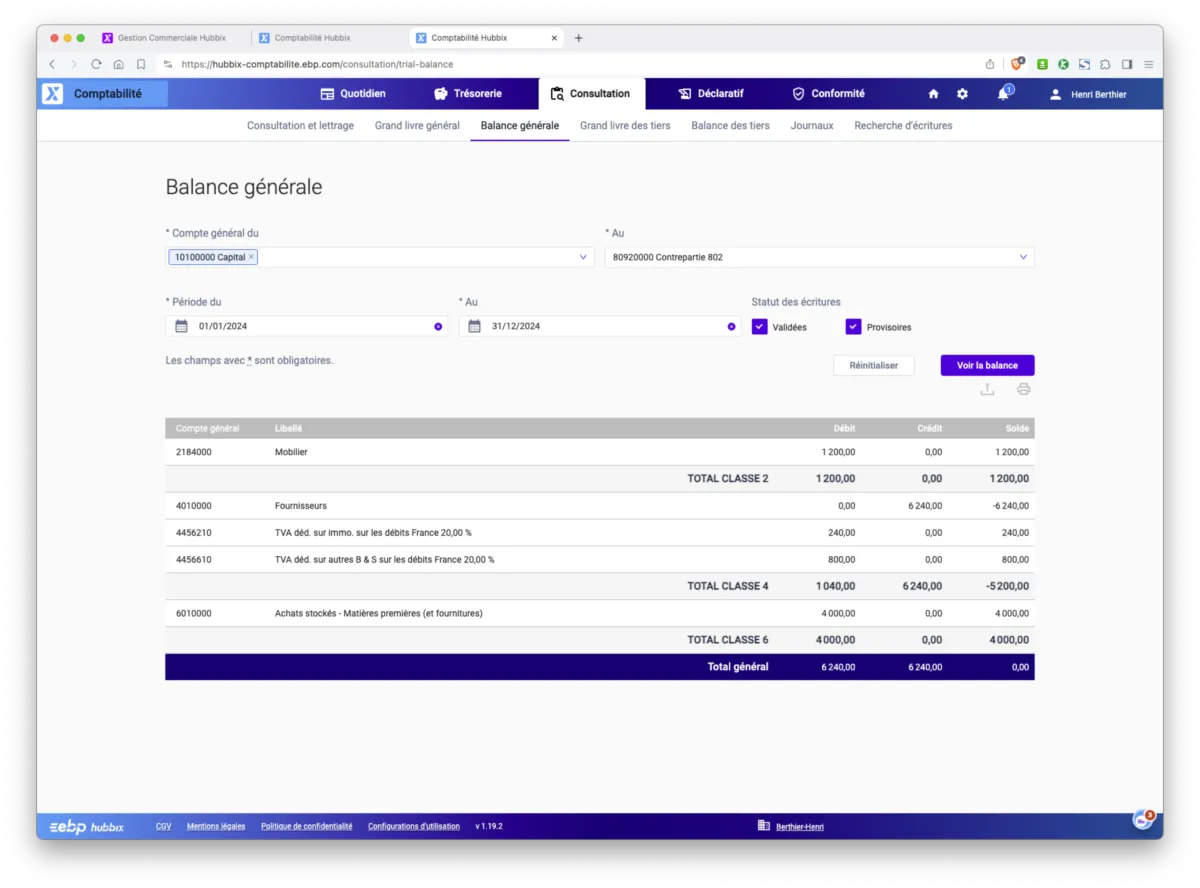The image size is (1200, 888).
Task: Open settings gear in the header
Action: (x=962, y=94)
